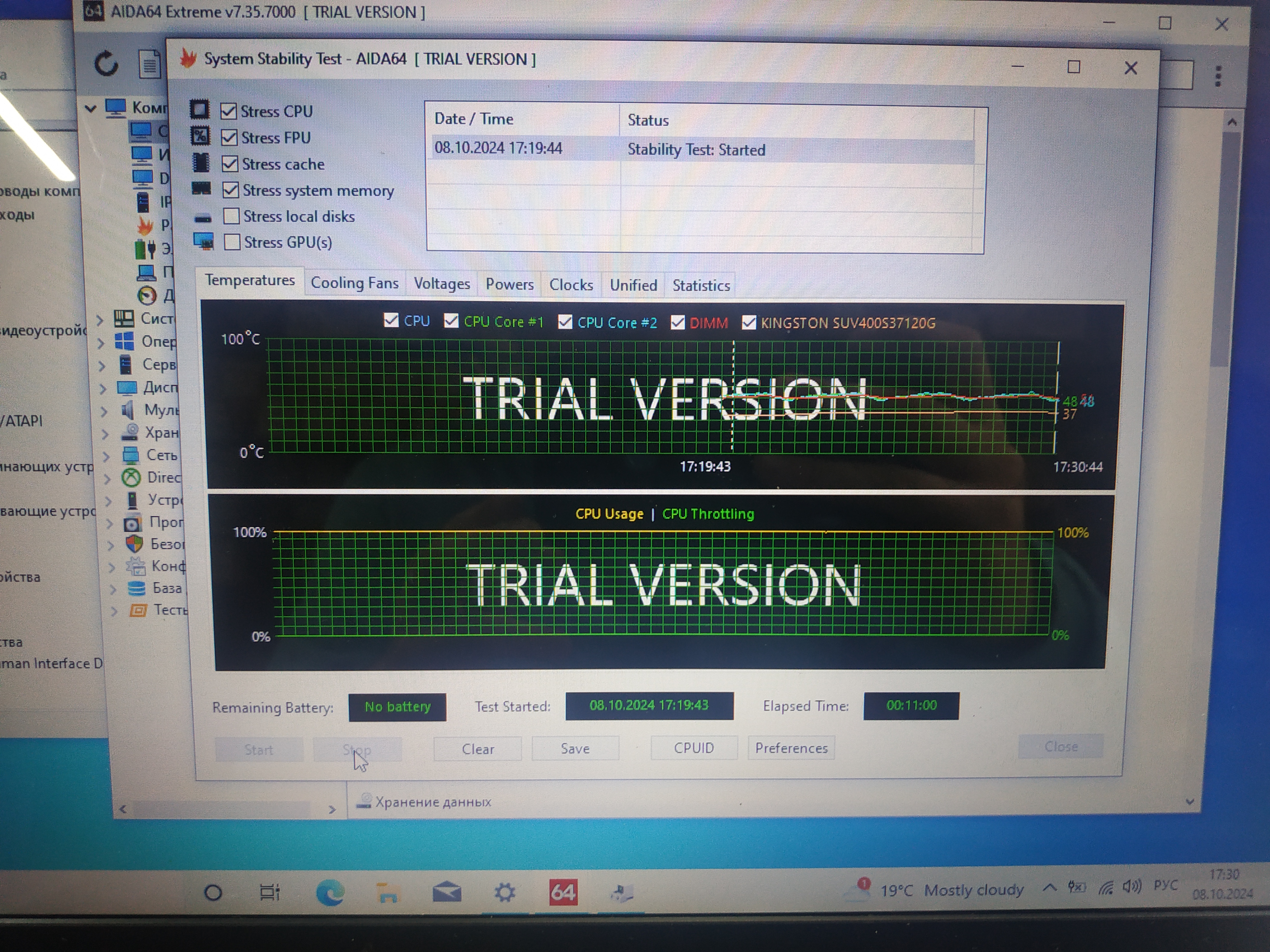The height and width of the screenshot is (952, 1270).
Task: Click the Stress local disks drive icon
Action: coord(203,217)
